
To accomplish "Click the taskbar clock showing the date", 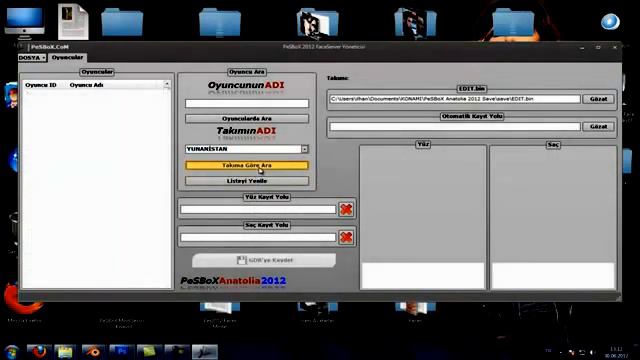I will [x=616, y=352].
